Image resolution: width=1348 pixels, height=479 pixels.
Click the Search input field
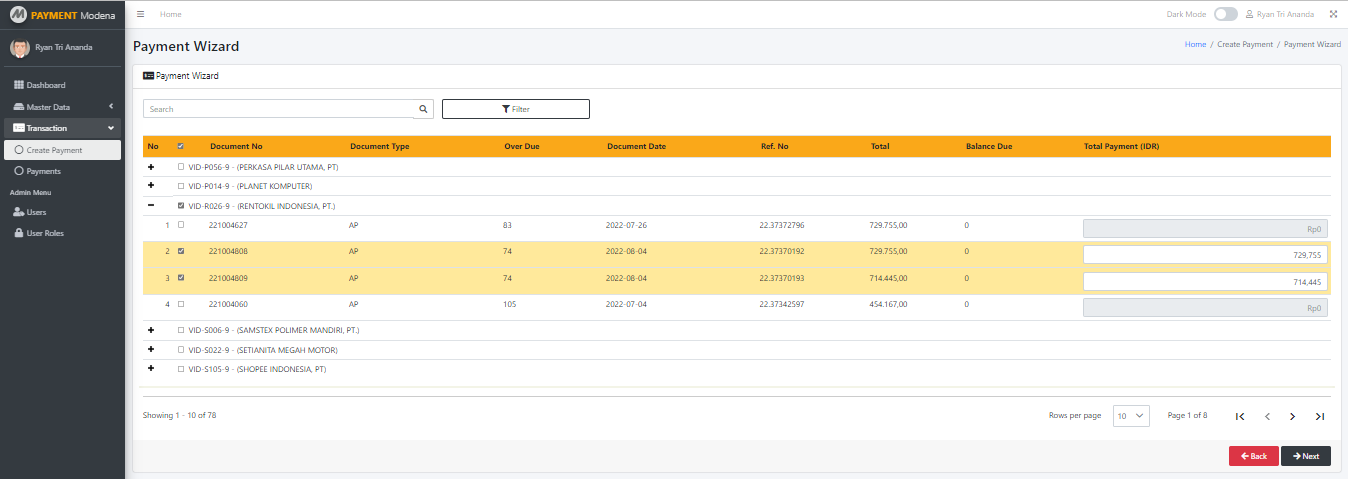[x=278, y=109]
